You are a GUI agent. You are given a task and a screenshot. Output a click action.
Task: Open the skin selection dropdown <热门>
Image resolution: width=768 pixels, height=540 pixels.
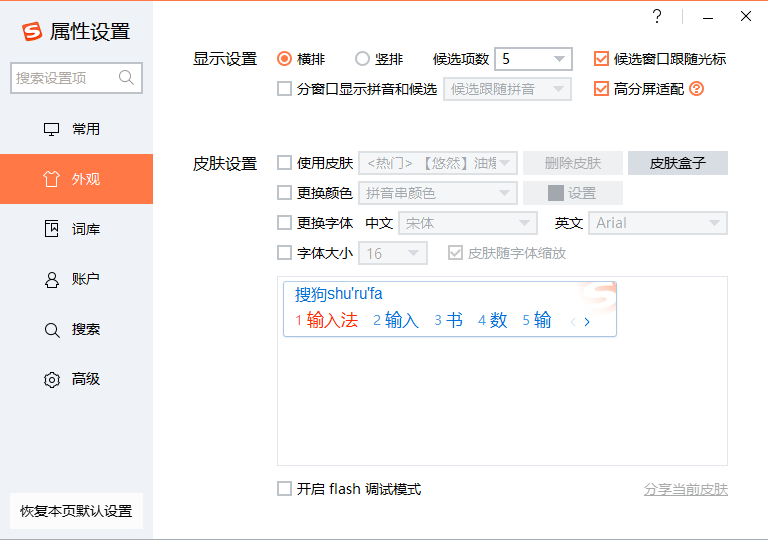[x=438, y=163]
